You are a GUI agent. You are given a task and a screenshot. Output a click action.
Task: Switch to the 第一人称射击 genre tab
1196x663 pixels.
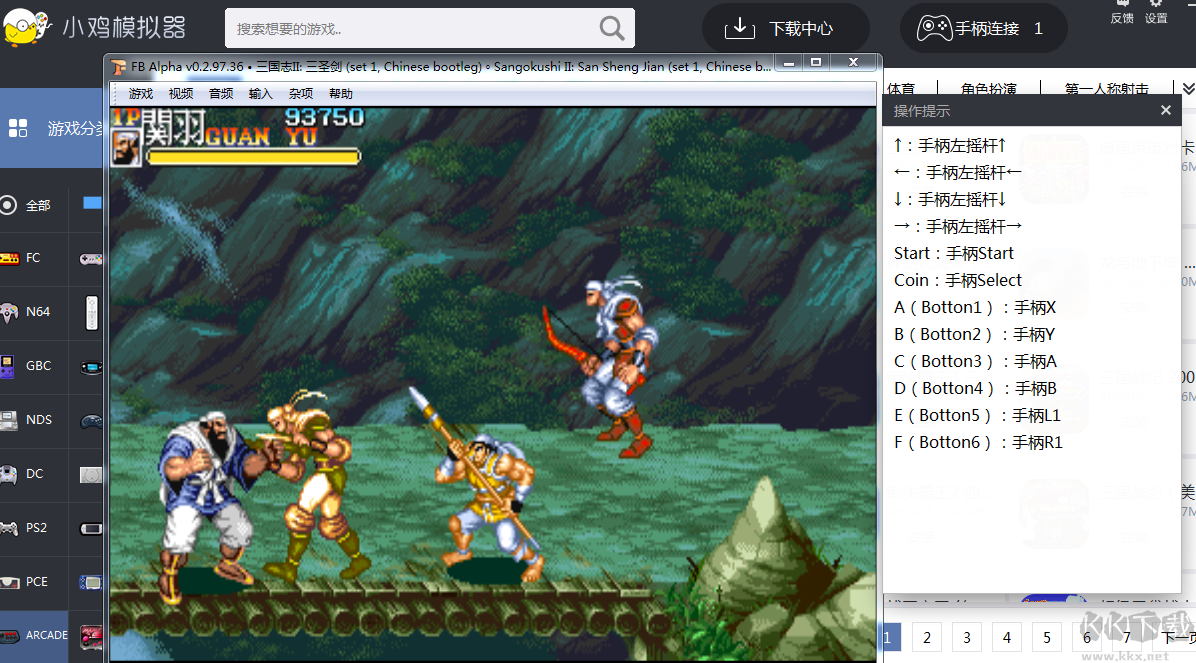[x=1107, y=89]
